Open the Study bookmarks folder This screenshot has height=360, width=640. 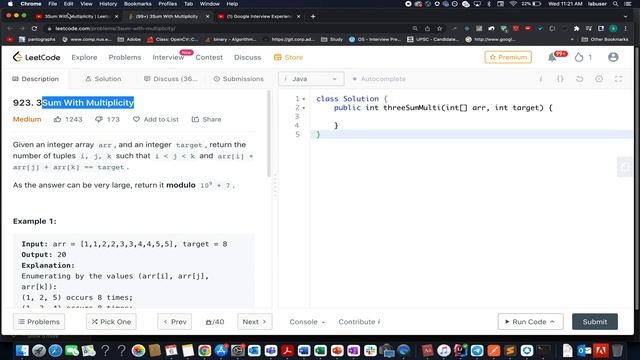click(x=332, y=40)
